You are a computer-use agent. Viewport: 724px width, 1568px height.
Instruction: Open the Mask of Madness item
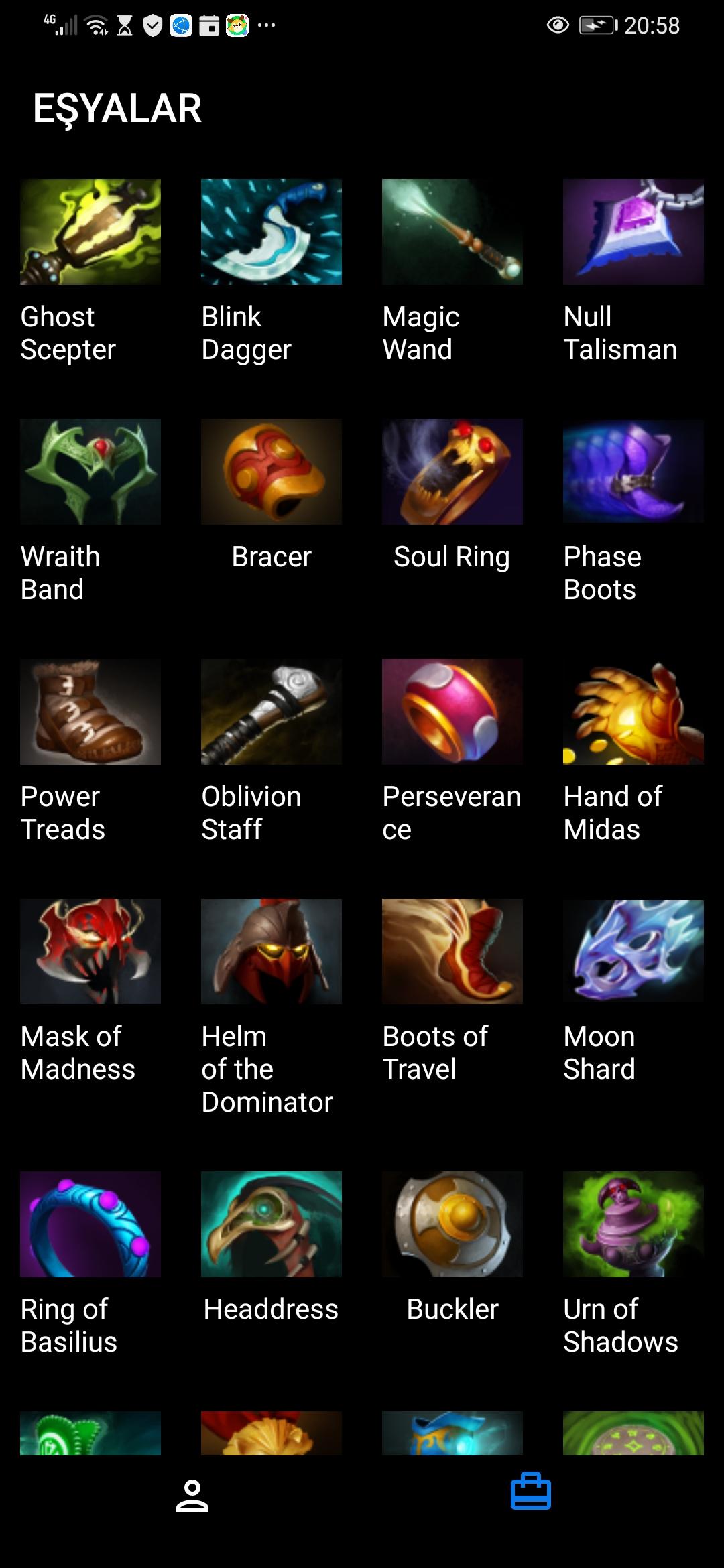click(x=90, y=952)
